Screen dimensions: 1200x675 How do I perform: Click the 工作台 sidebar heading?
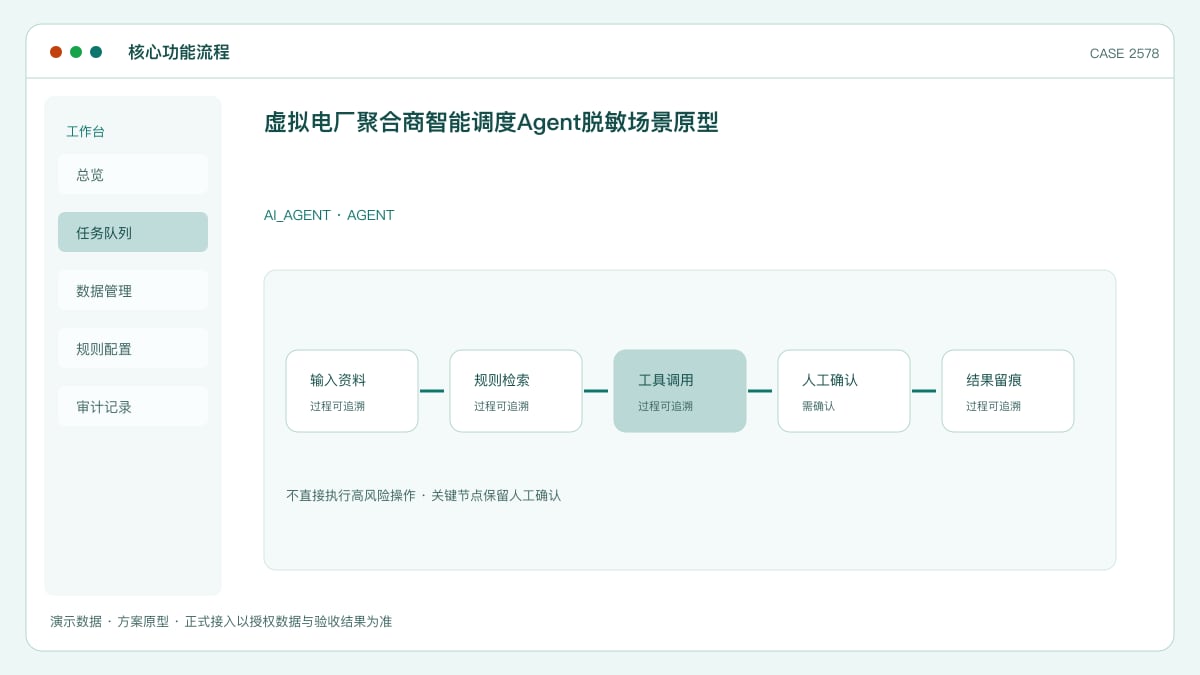click(85, 131)
